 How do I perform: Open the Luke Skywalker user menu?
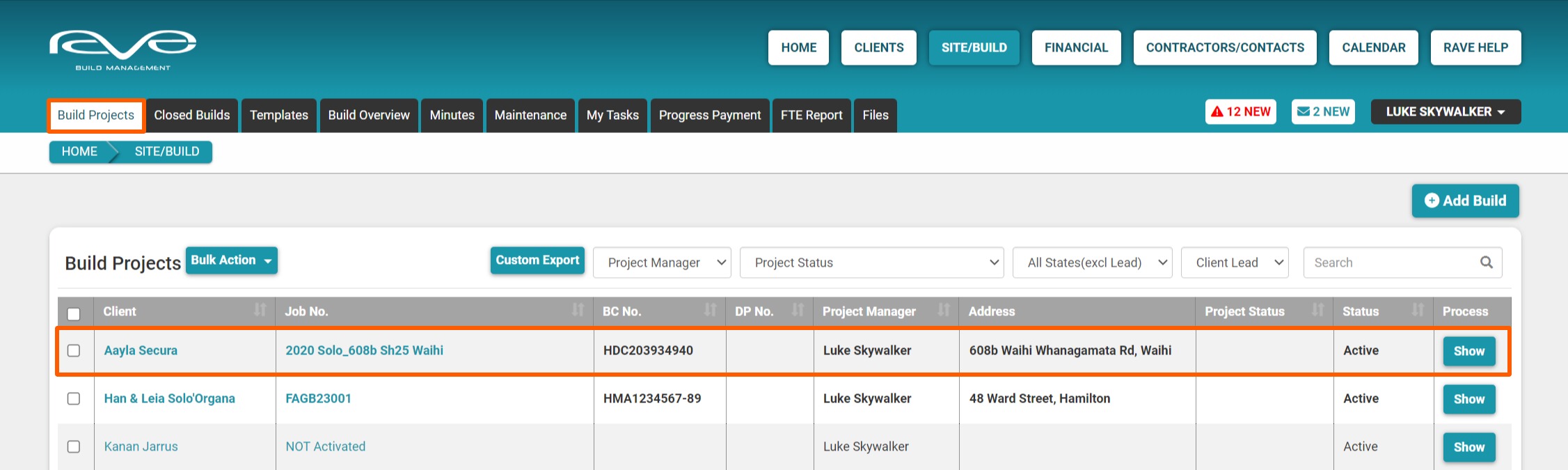pos(1446,111)
